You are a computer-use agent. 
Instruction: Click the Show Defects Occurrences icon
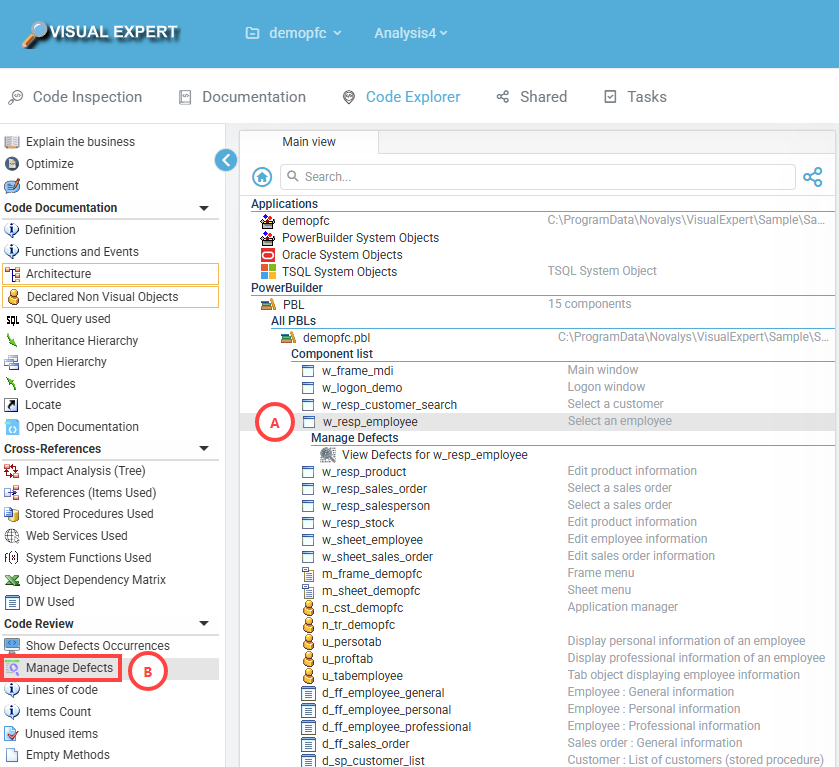tap(12, 646)
